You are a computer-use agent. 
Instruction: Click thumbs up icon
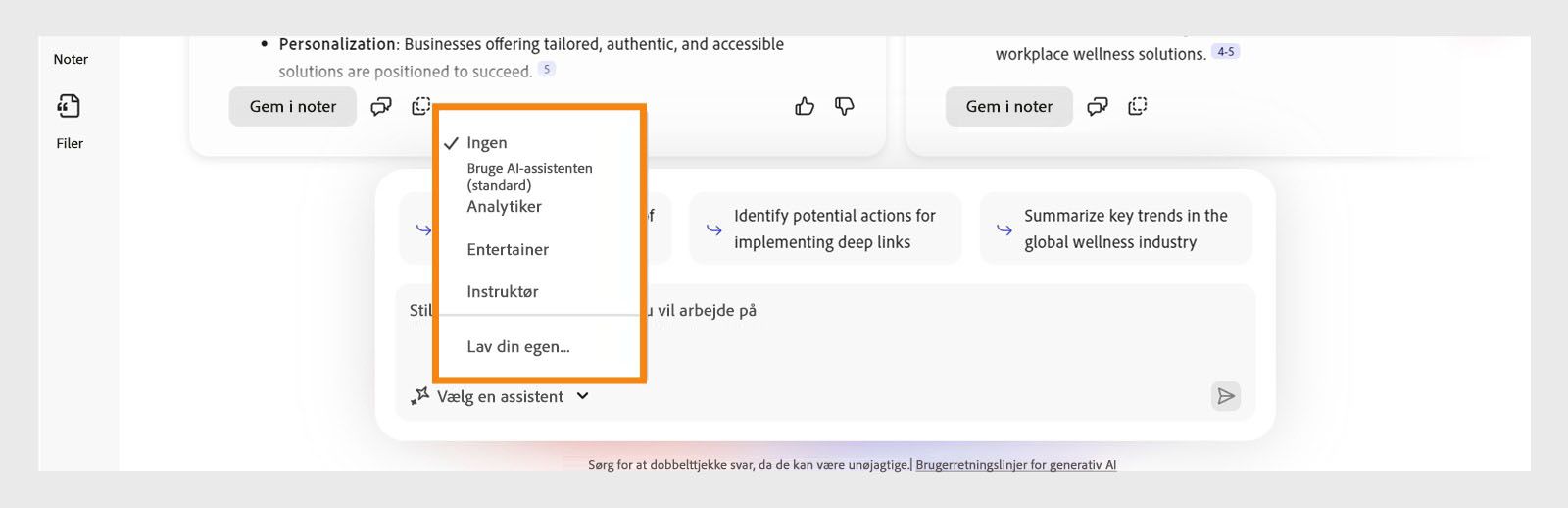click(x=805, y=106)
